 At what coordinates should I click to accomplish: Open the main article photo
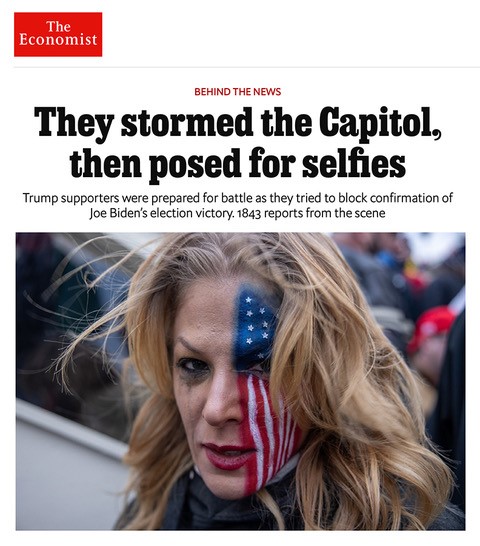pos(240,381)
